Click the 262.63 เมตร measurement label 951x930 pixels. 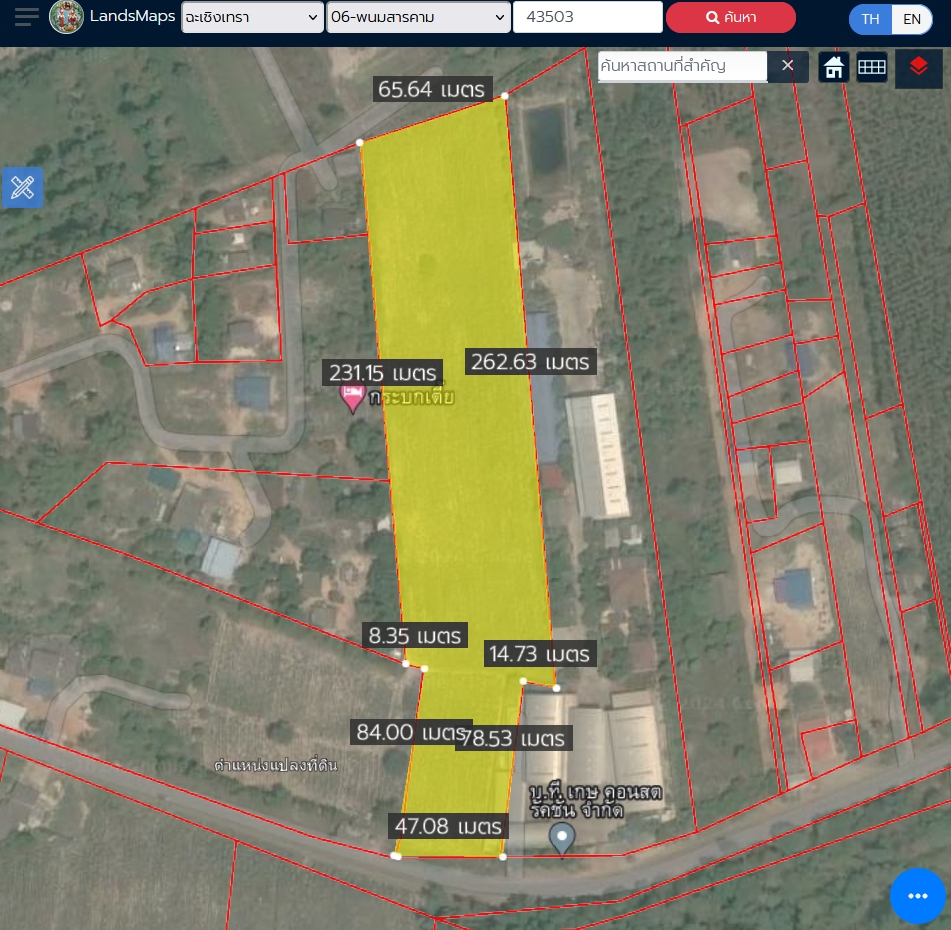point(531,362)
